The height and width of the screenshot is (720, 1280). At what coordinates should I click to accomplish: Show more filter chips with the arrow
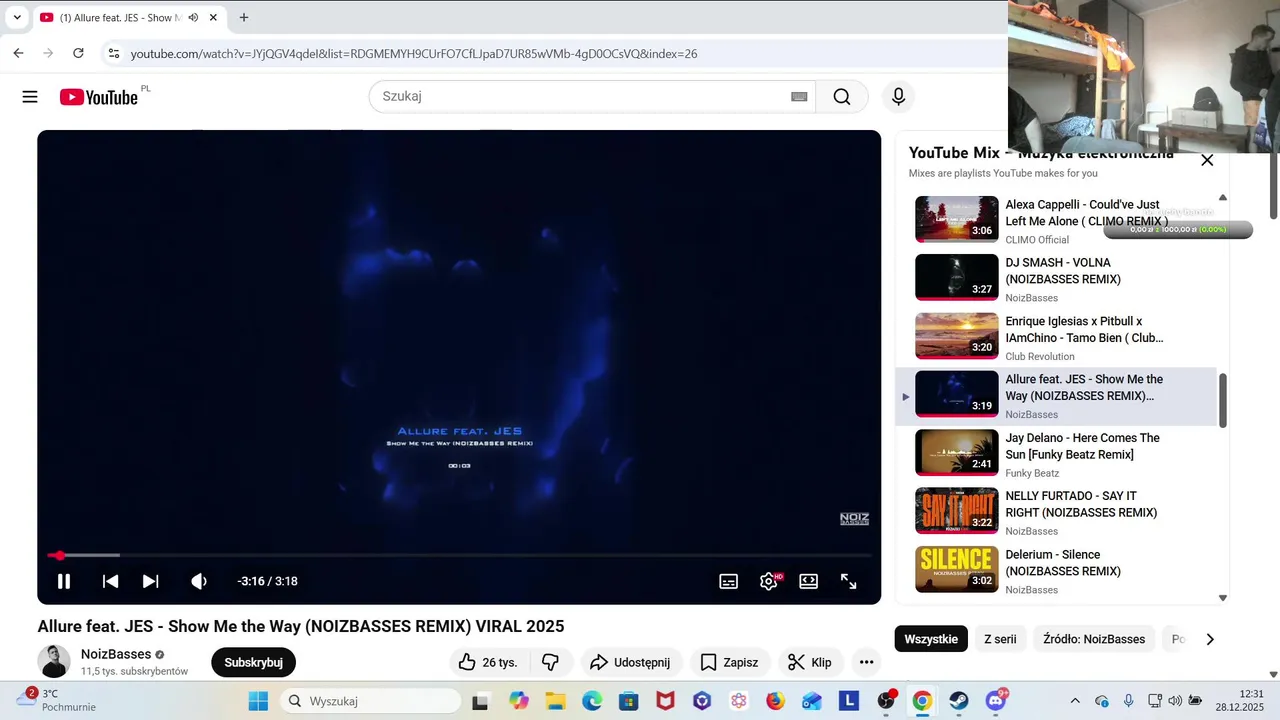(1210, 639)
